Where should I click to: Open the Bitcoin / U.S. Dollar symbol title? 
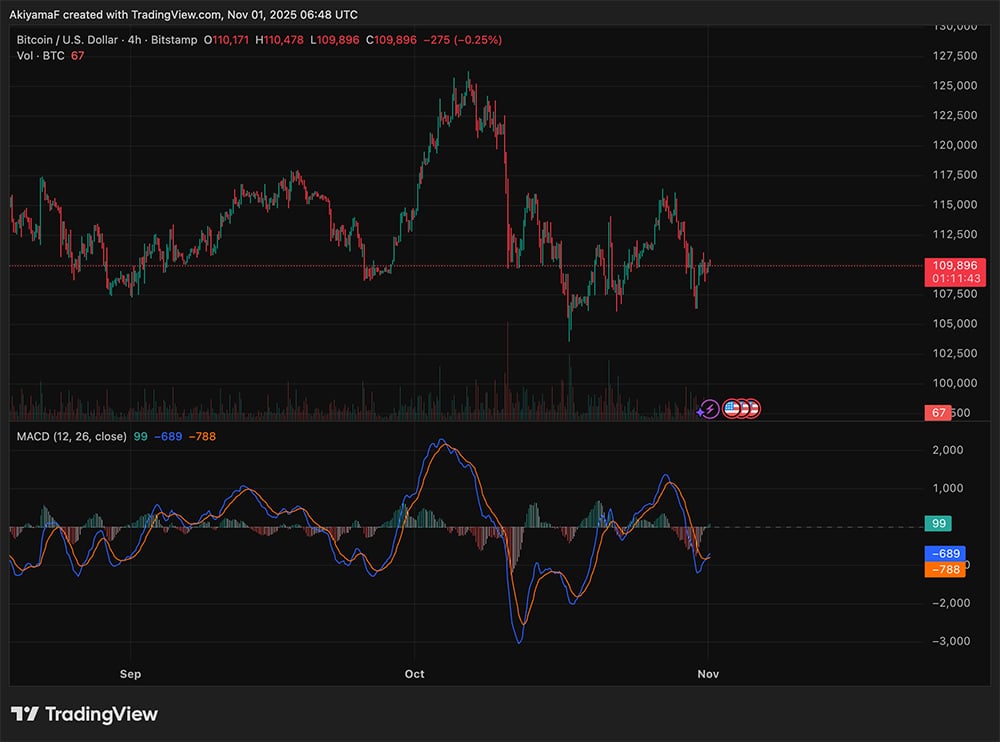coord(68,40)
